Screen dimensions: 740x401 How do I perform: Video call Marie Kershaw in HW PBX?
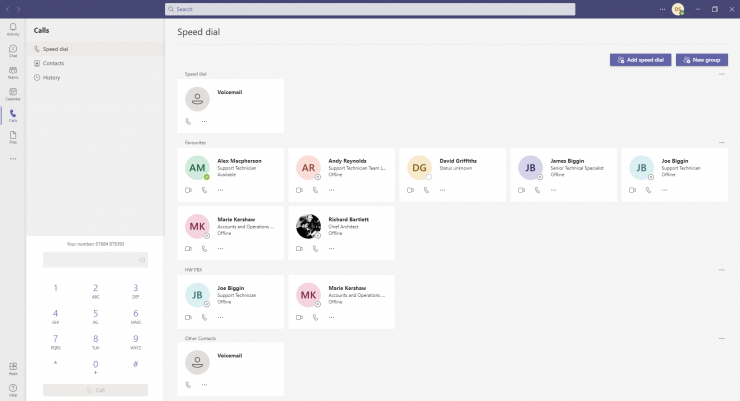pyautogui.click(x=299, y=317)
